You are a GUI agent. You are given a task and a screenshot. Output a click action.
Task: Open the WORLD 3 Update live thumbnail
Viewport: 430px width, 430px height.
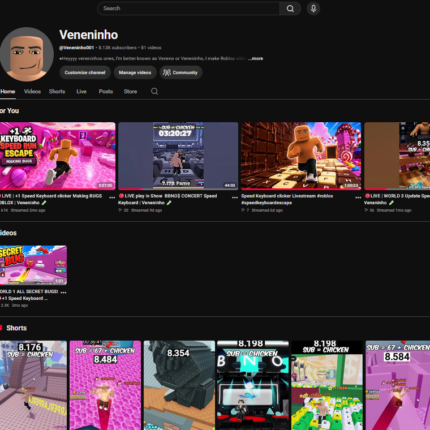click(x=397, y=156)
